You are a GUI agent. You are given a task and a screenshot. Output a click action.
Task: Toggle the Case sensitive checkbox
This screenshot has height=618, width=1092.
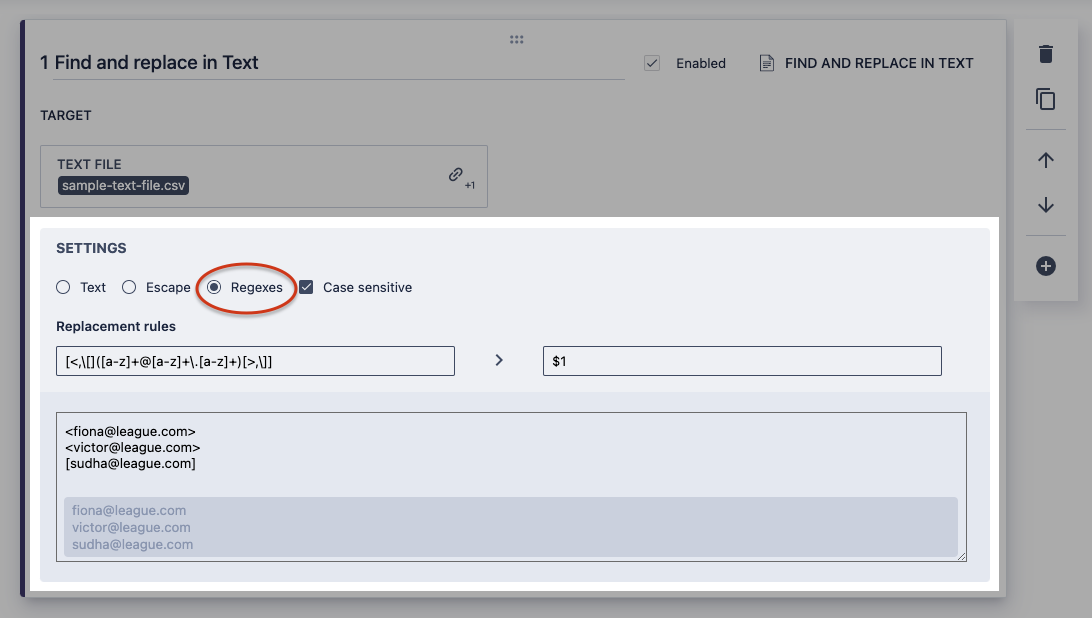307,287
